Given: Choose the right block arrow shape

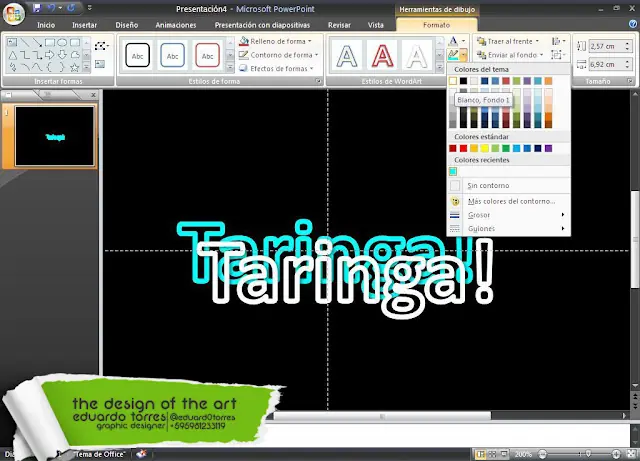Looking at the screenshot, I should click(x=50, y=55).
